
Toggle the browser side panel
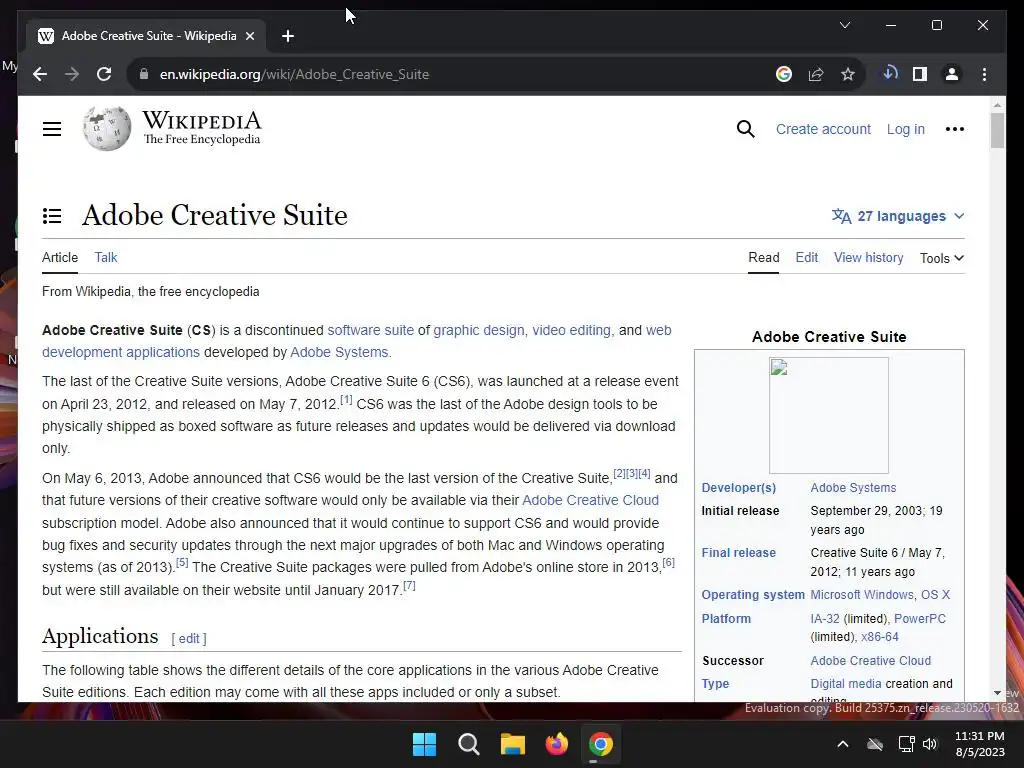920,74
